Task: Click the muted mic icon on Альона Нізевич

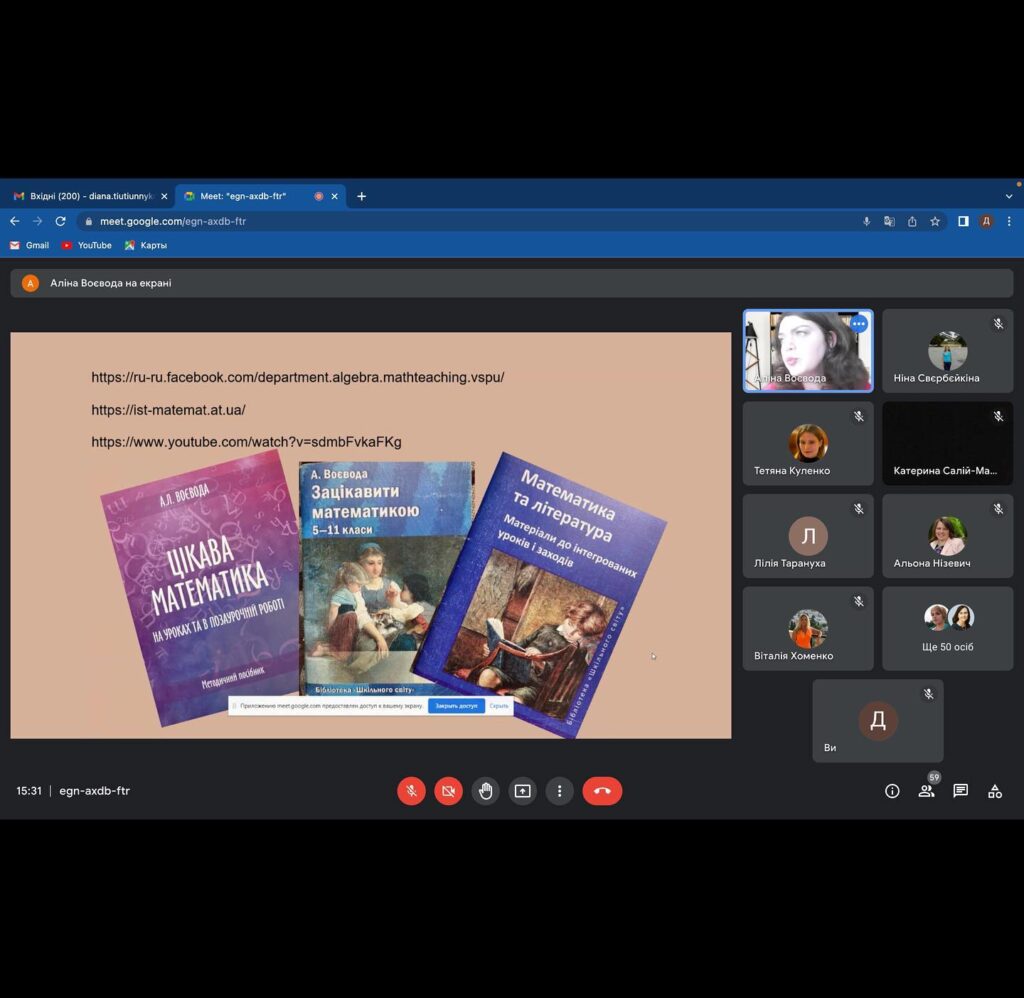Action: coord(998,509)
